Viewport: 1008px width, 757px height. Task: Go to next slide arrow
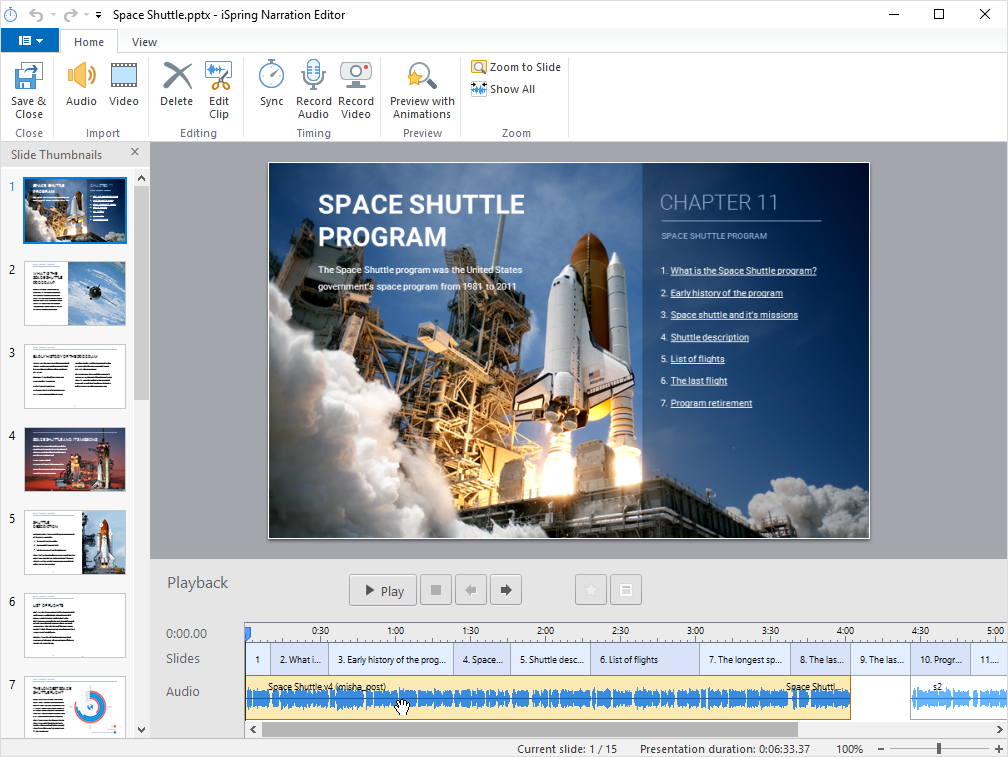(x=505, y=590)
